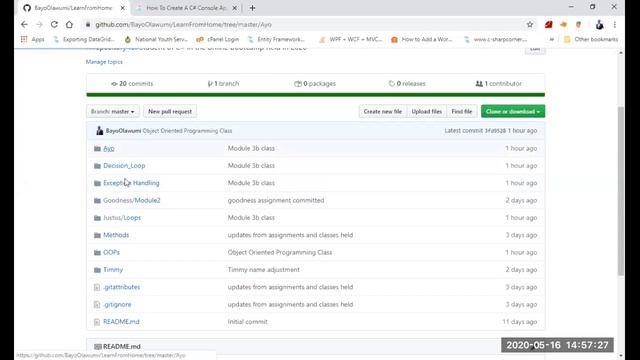Open the .gitattributes file

pos(122,287)
